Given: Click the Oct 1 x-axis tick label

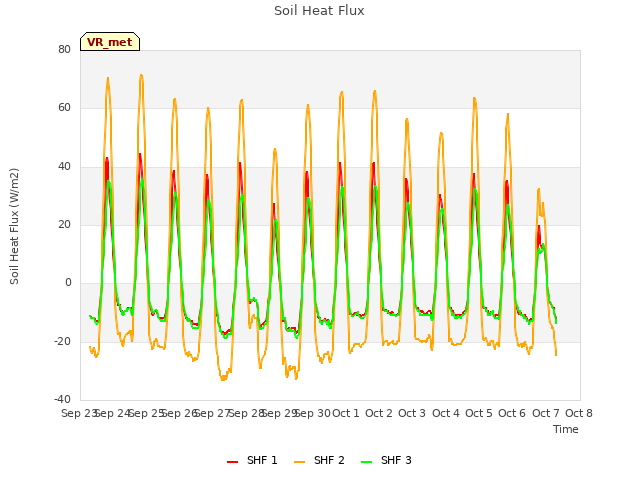Looking at the screenshot, I should click(x=346, y=413).
